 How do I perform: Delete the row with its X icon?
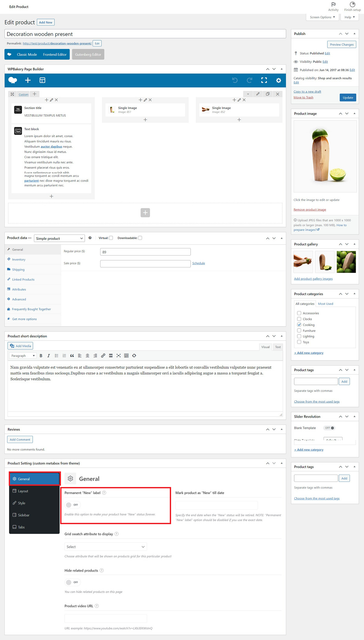pyautogui.click(x=277, y=94)
